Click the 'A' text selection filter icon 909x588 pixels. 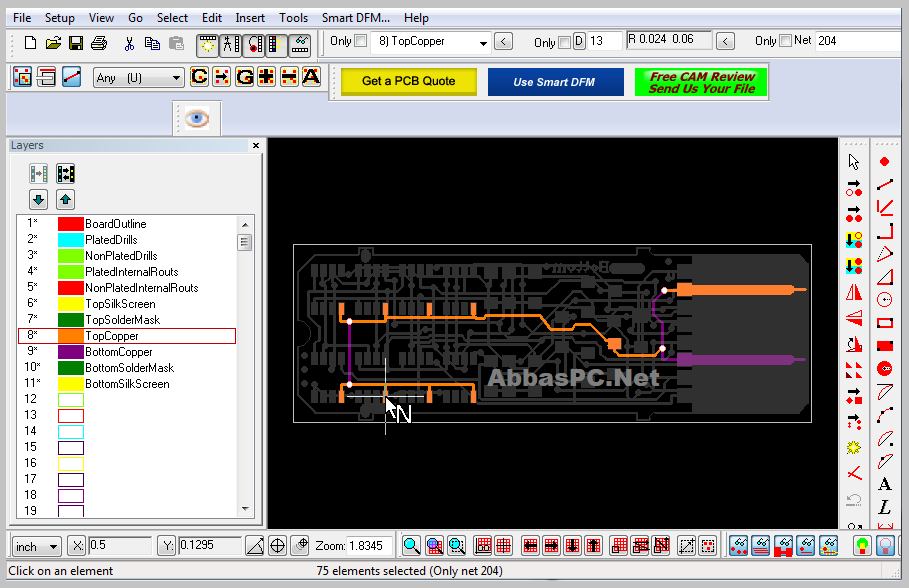click(x=311, y=77)
